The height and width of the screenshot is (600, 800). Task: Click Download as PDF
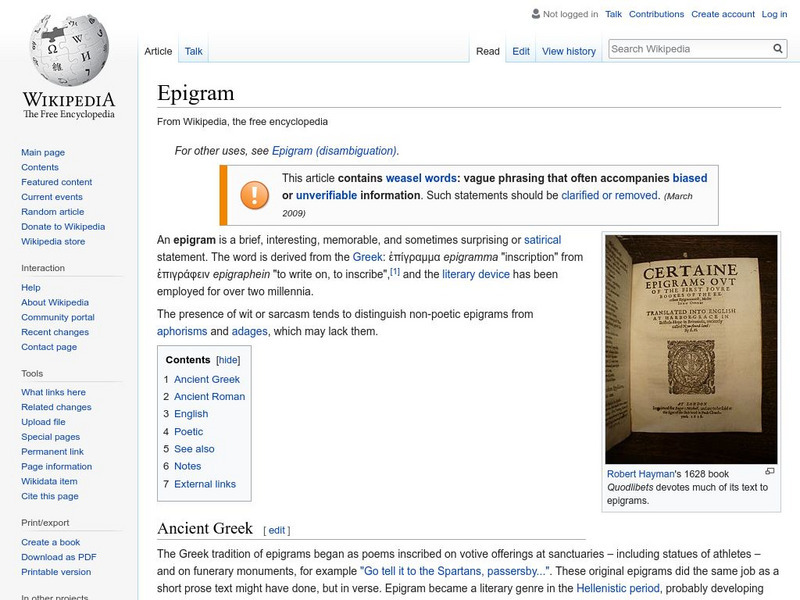(x=59, y=557)
